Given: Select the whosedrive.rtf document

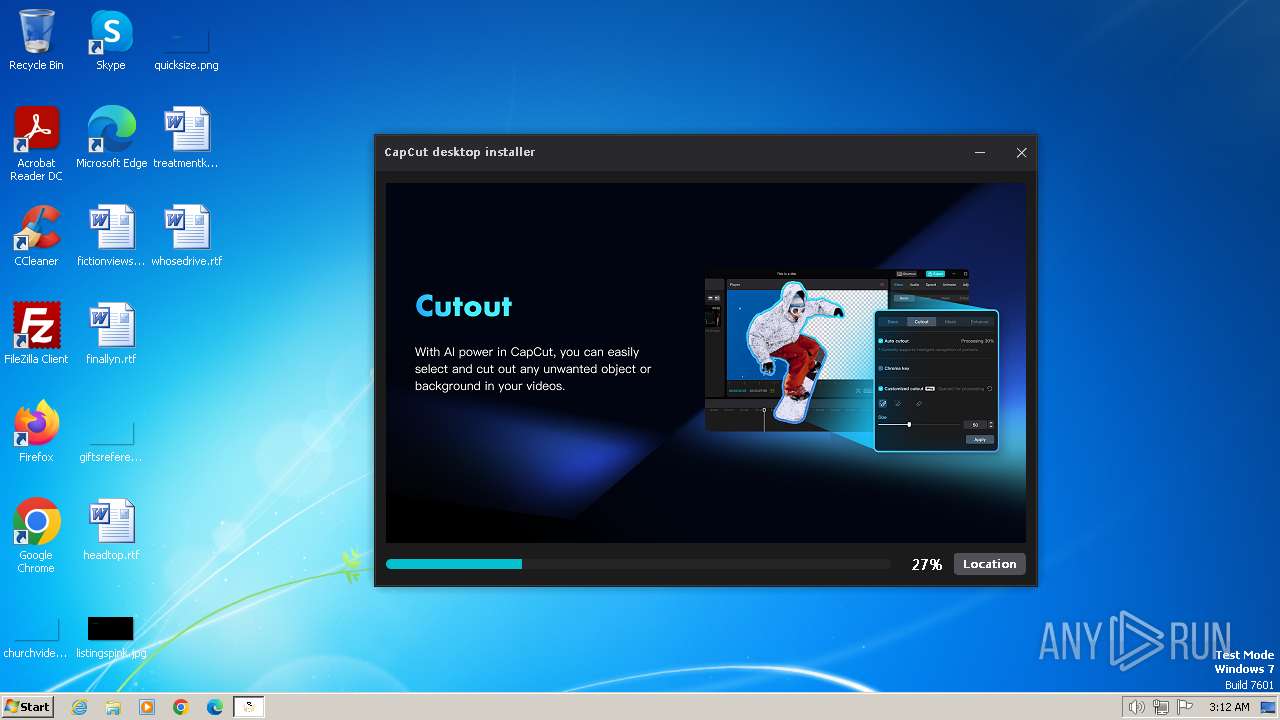Looking at the screenshot, I should (186, 235).
